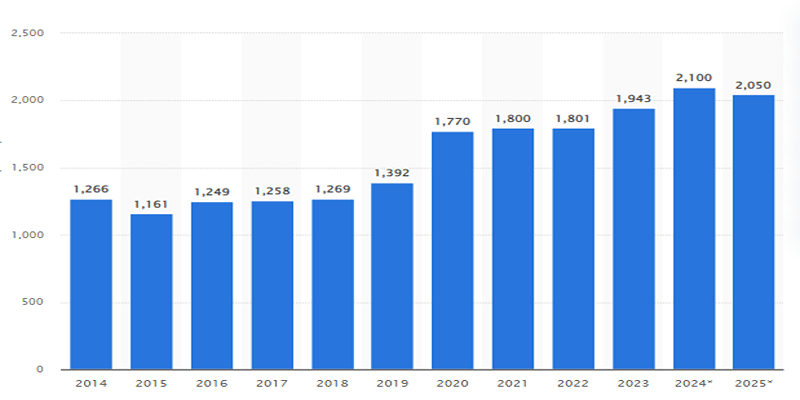The width and height of the screenshot is (800, 400).
Task: Click the 2024* x-axis label
Action: 694,383
